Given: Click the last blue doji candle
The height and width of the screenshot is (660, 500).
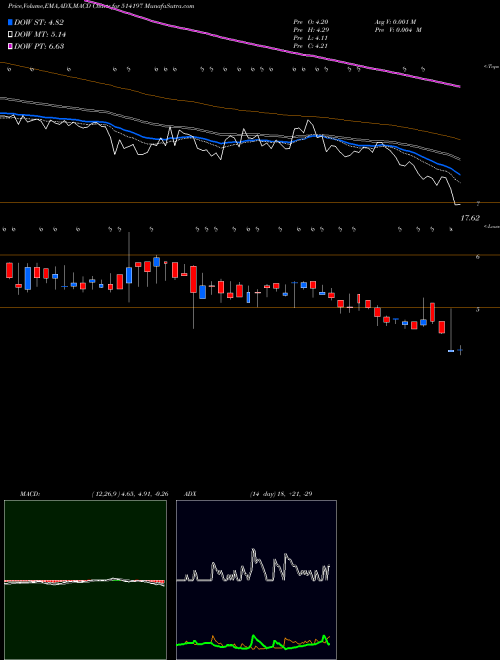Looking at the screenshot, I should pos(460,350).
